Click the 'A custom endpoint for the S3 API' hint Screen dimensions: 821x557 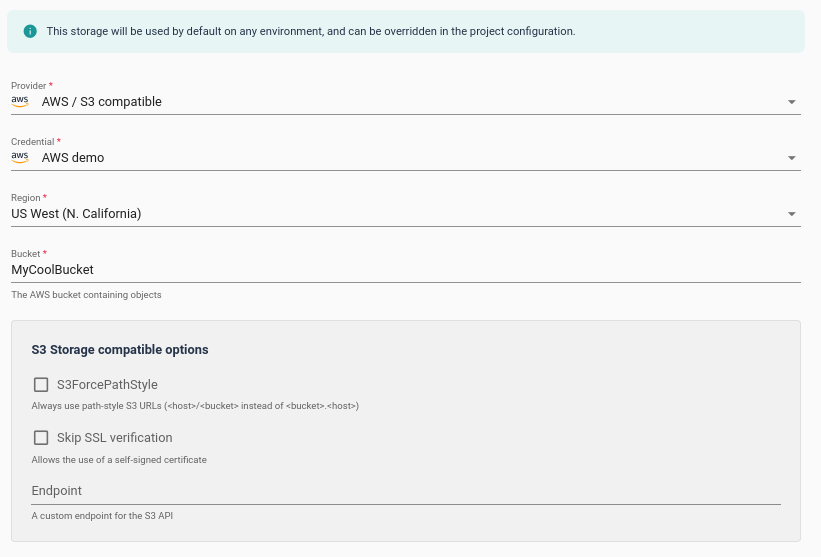point(102,516)
